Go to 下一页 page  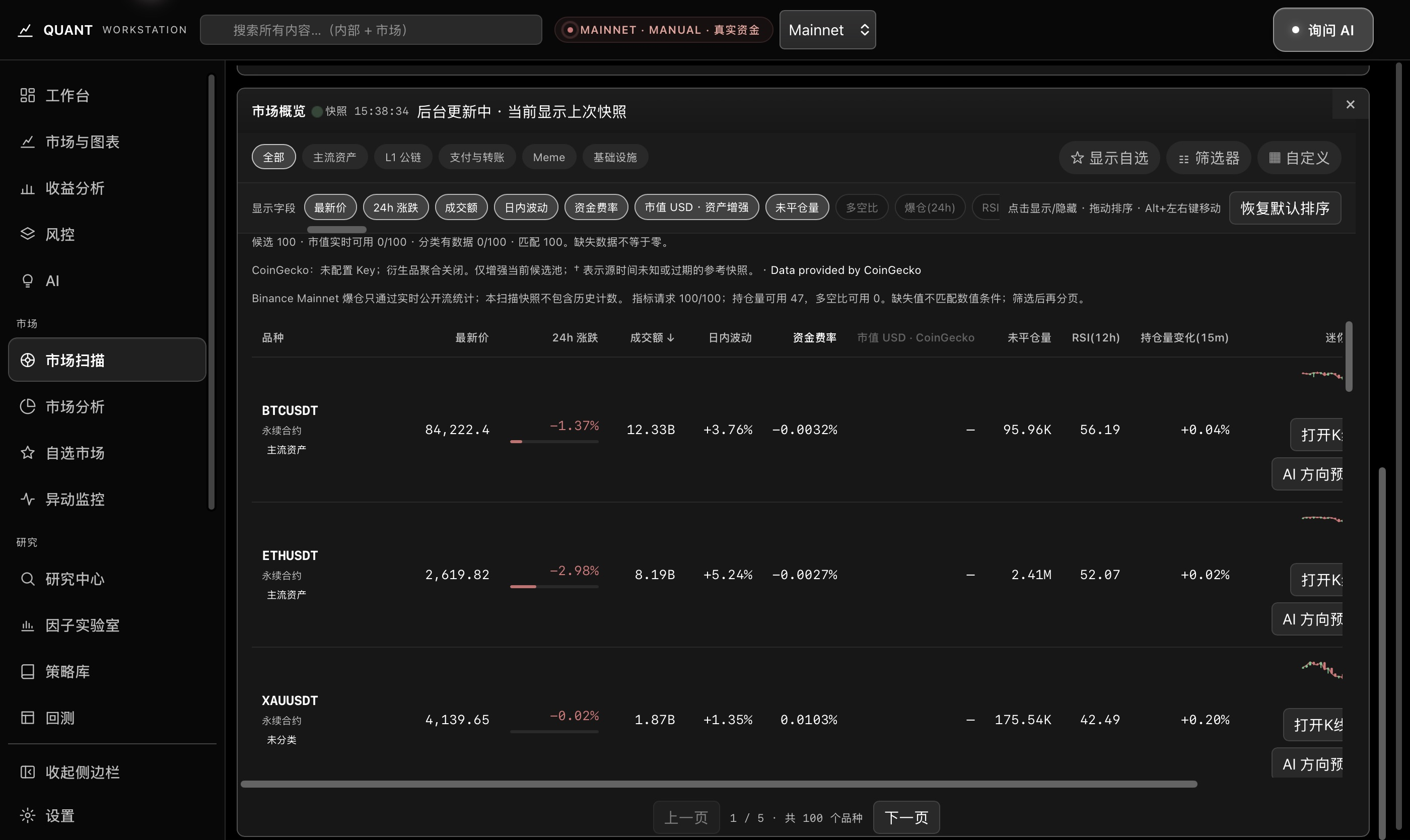coord(906,817)
